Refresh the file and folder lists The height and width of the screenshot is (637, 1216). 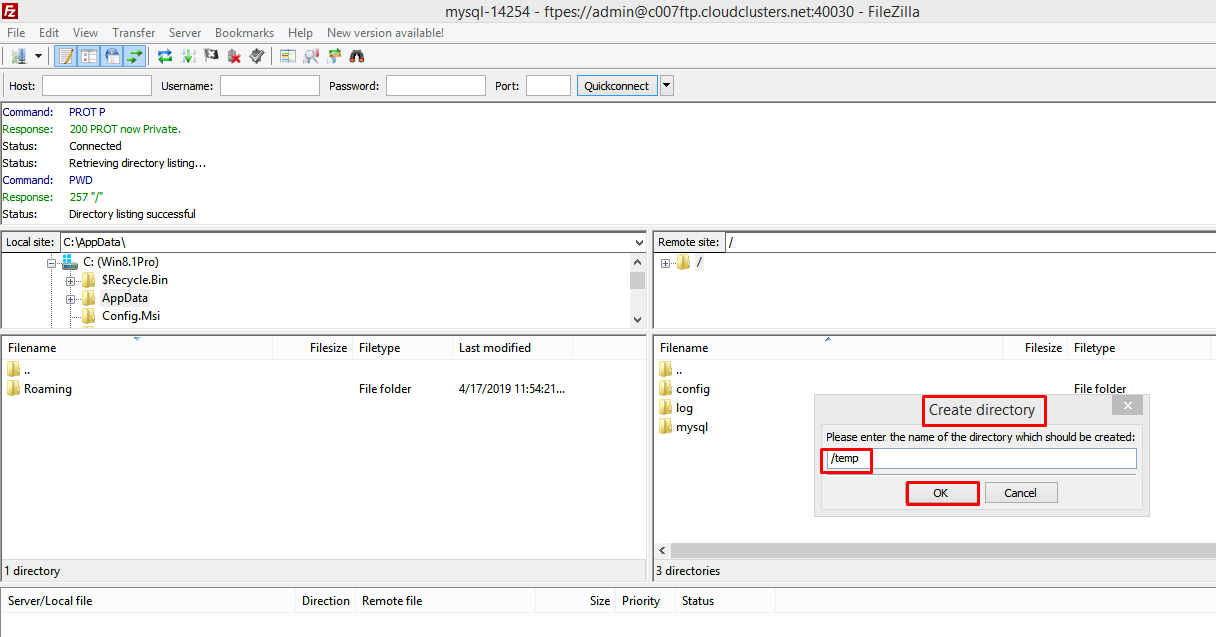165,56
